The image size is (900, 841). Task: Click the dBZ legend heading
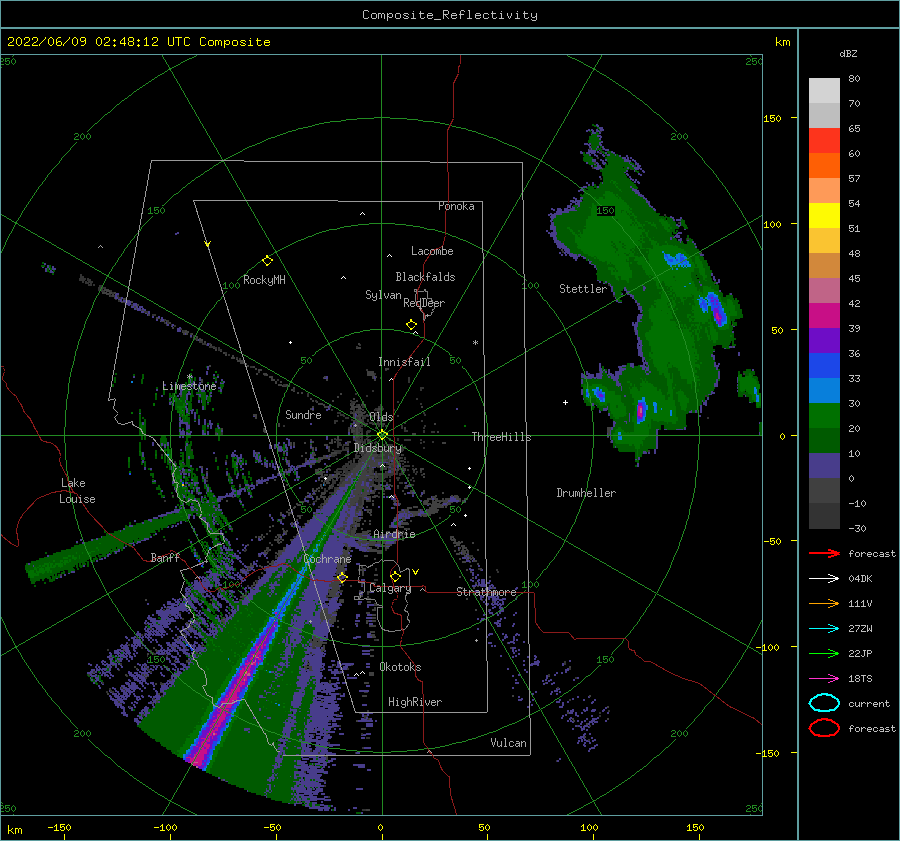tap(848, 53)
